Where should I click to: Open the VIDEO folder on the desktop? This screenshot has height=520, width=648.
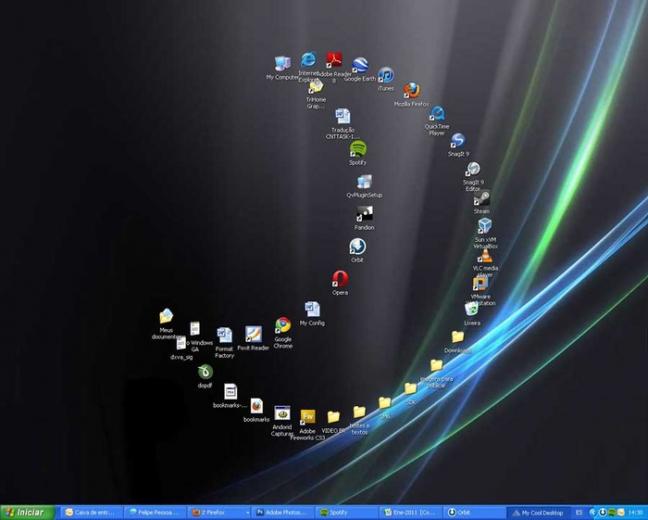[x=334, y=417]
